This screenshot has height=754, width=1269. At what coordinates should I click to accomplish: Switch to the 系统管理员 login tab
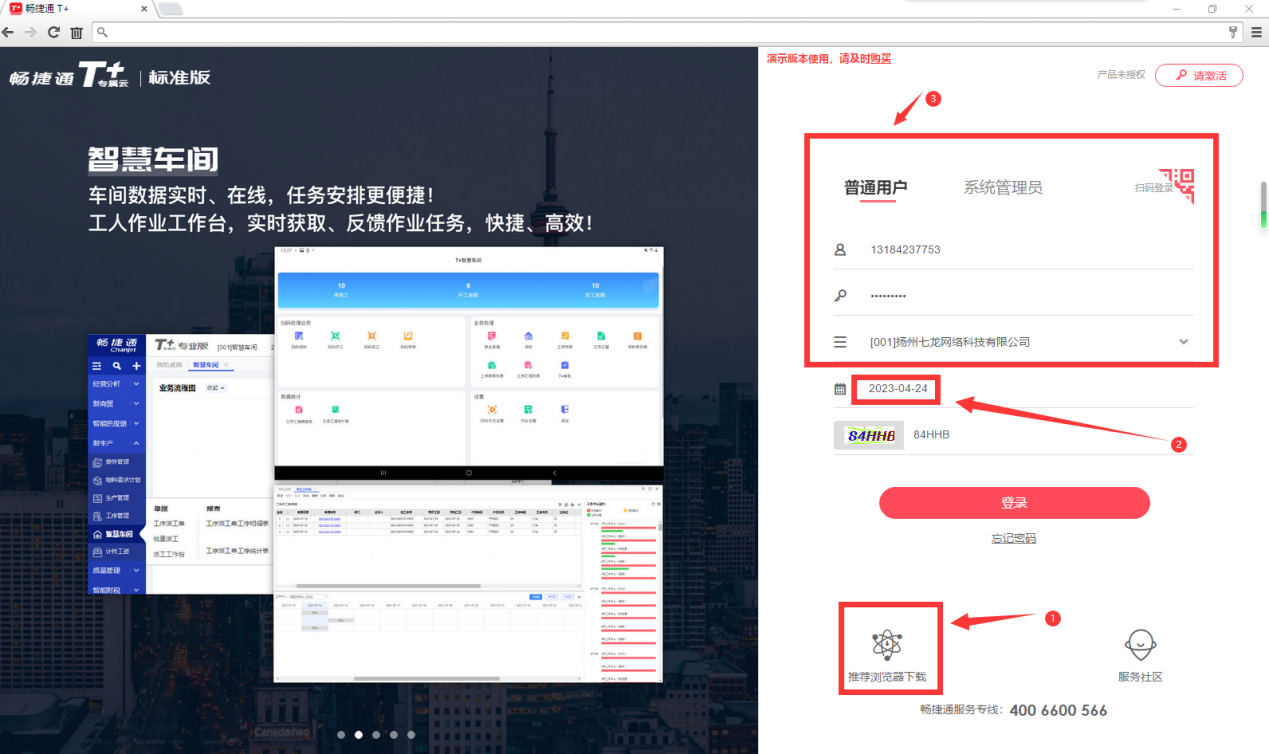pos(1003,187)
